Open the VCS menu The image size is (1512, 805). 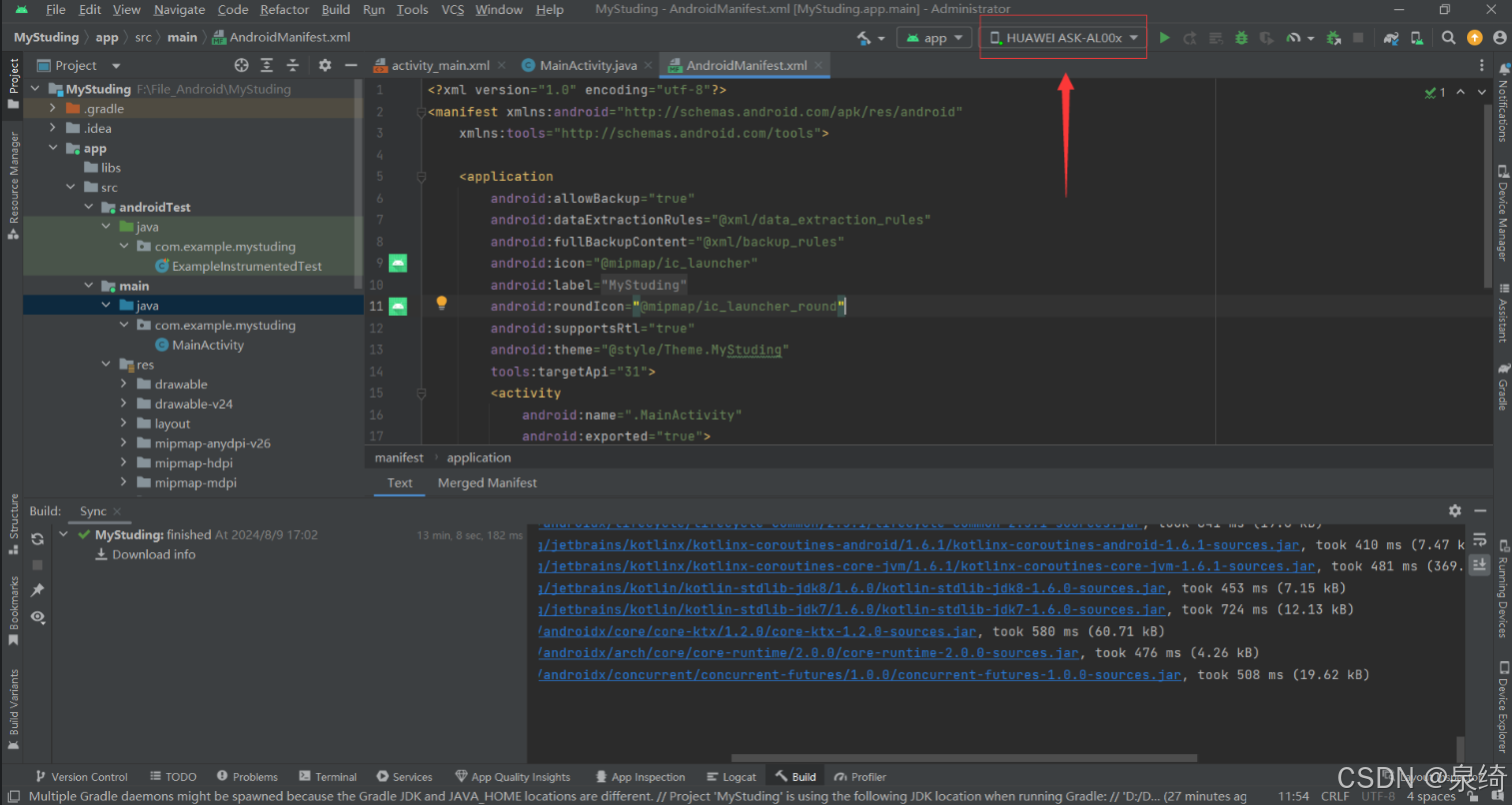[x=453, y=9]
